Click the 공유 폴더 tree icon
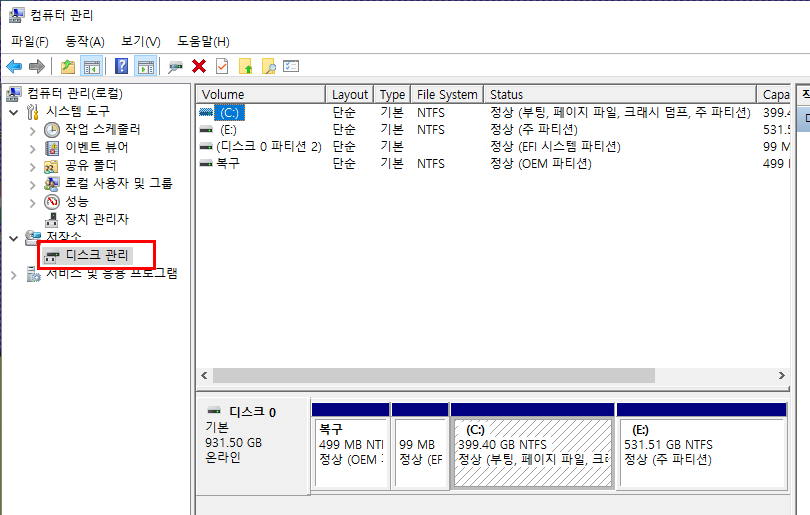 point(51,166)
